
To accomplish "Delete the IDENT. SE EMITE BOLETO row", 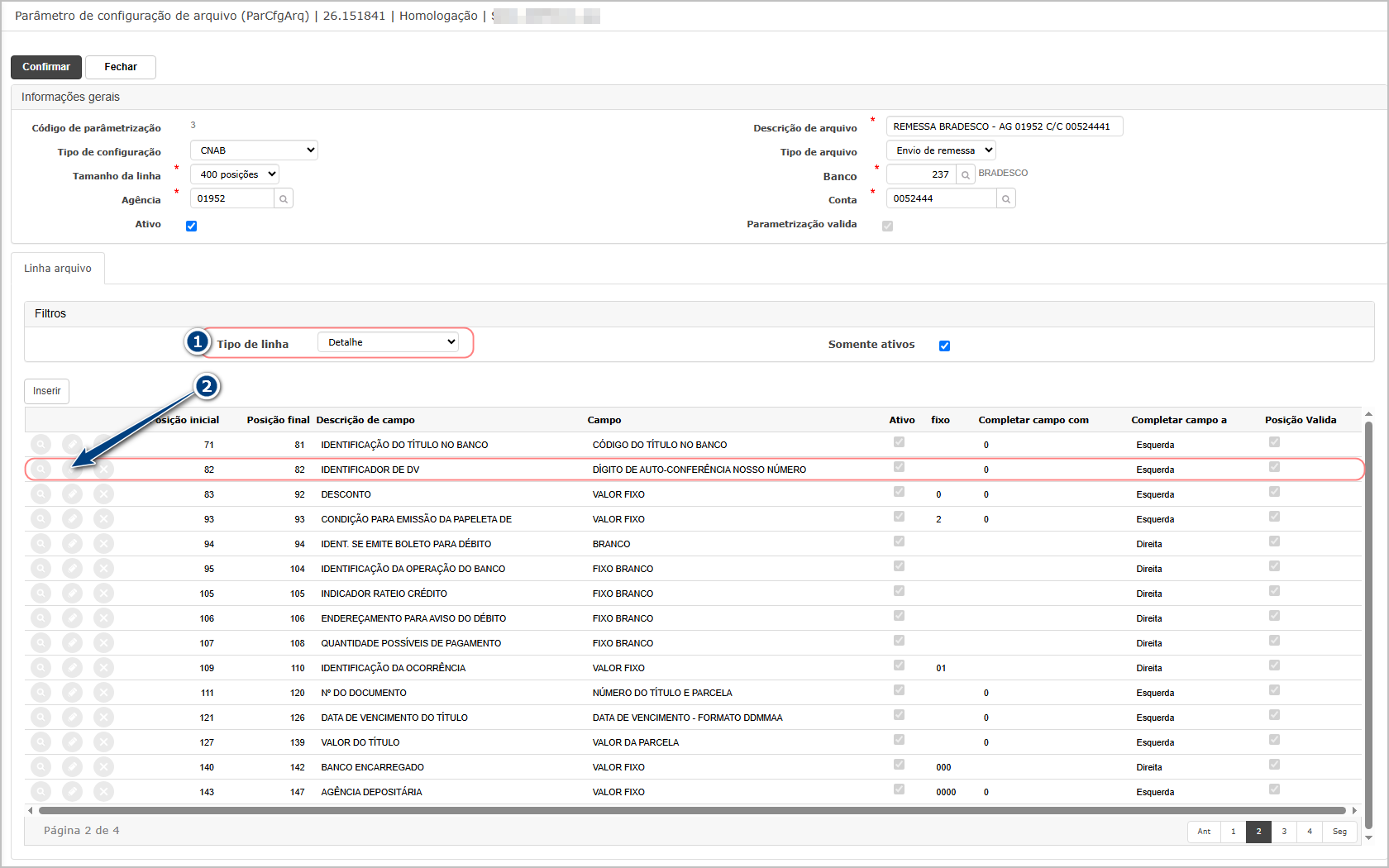I will click(x=103, y=544).
